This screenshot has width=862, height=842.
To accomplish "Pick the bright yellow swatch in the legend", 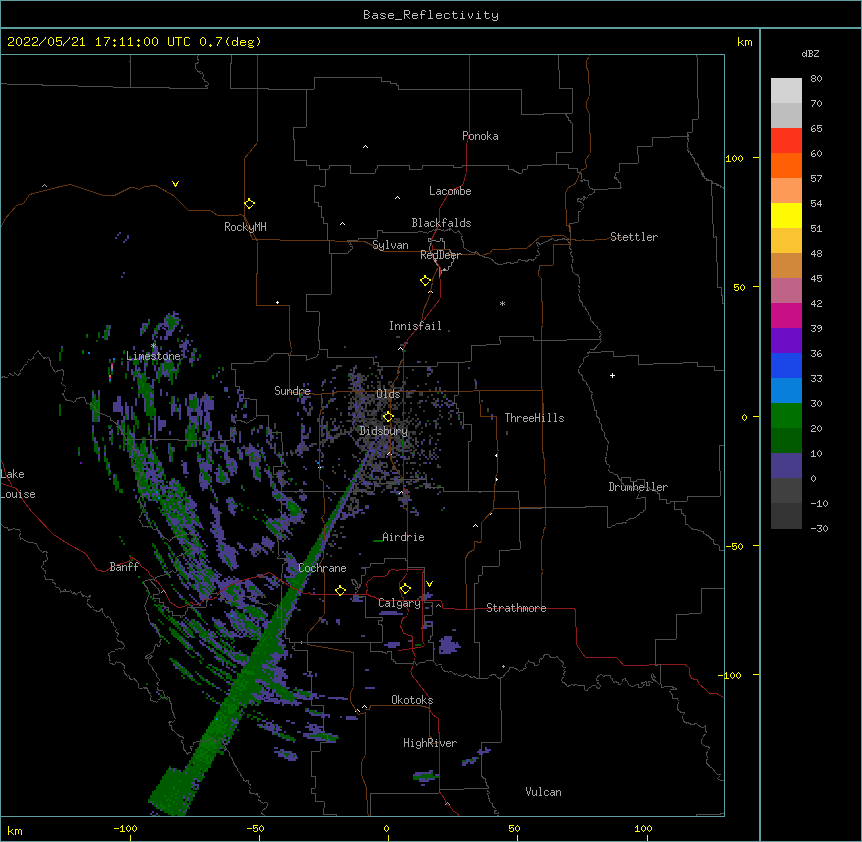I will (786, 215).
